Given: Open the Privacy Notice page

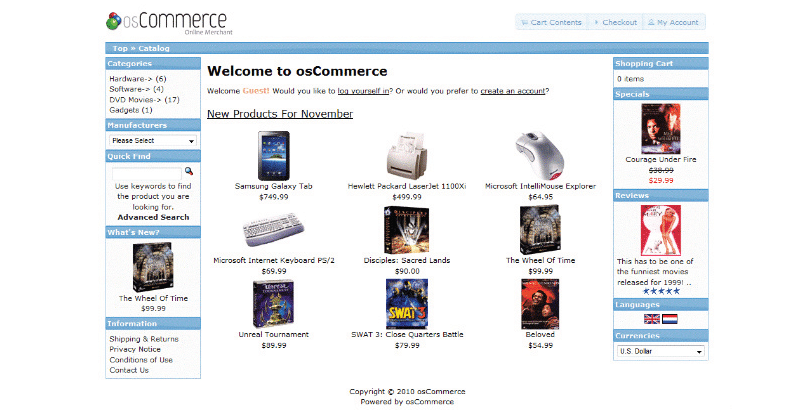Looking at the screenshot, I should click(x=135, y=349).
